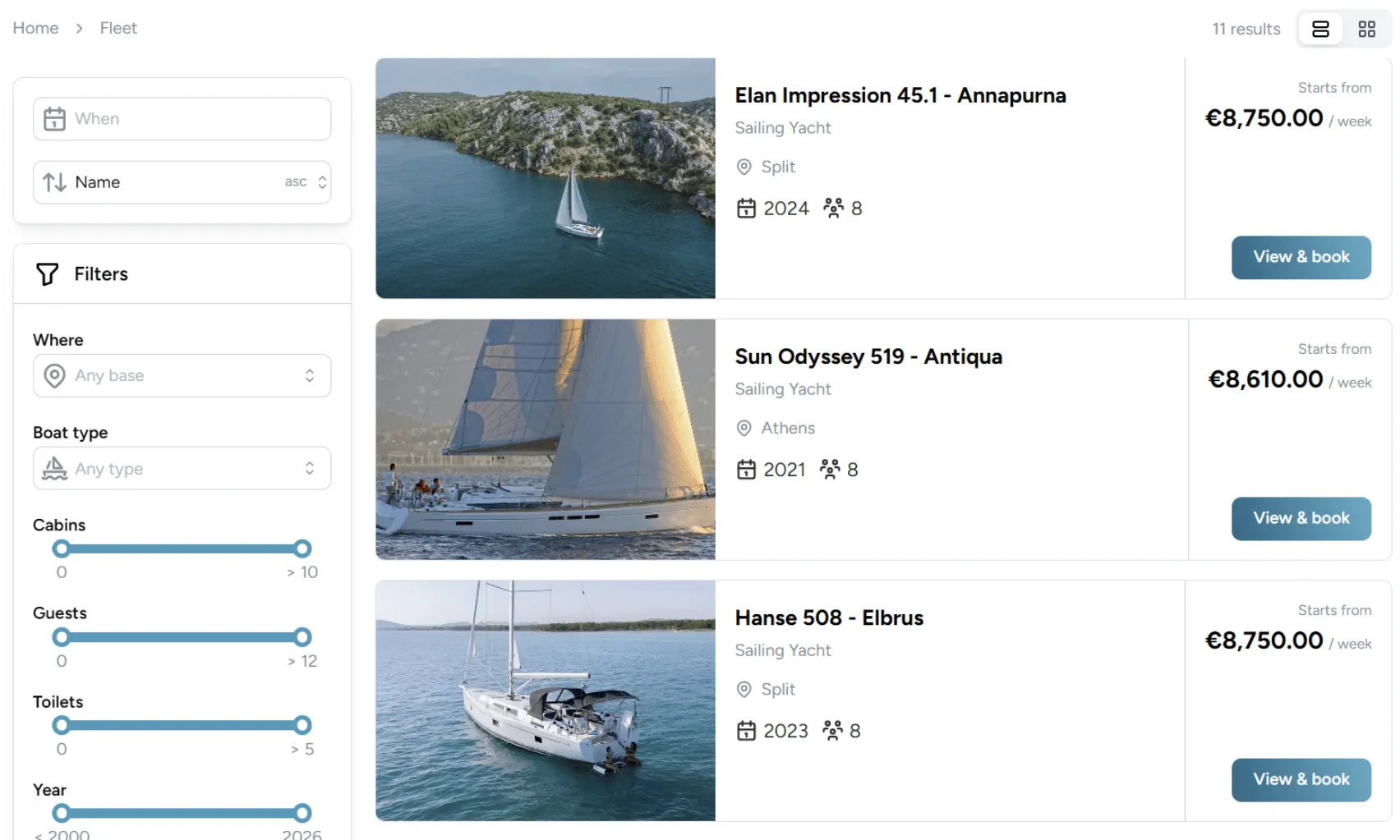1400x840 pixels.
Task: View & book the Hanse 508 Elbrus
Action: point(1301,779)
